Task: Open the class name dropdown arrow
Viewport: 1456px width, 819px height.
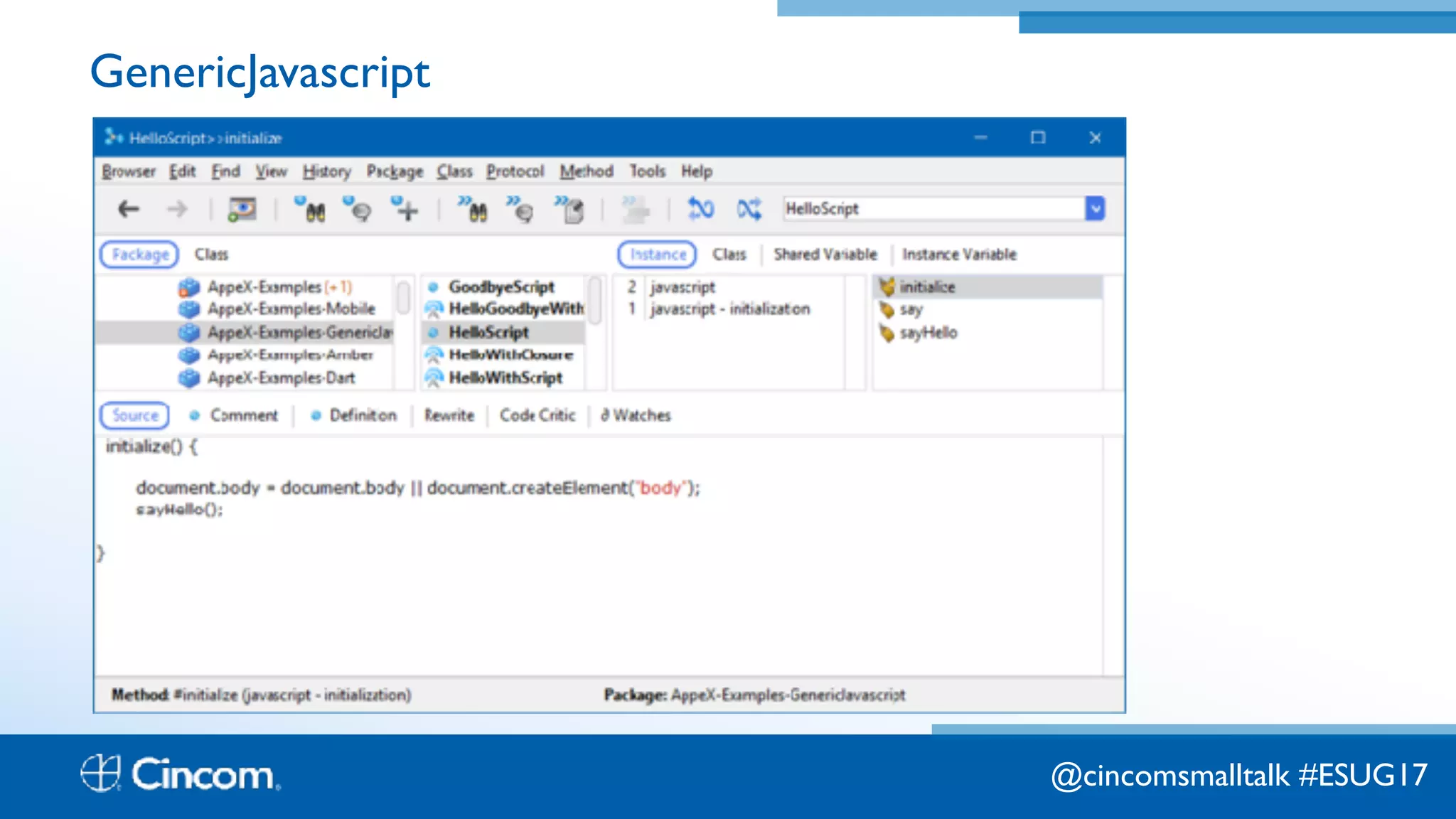Action: 1096,208
